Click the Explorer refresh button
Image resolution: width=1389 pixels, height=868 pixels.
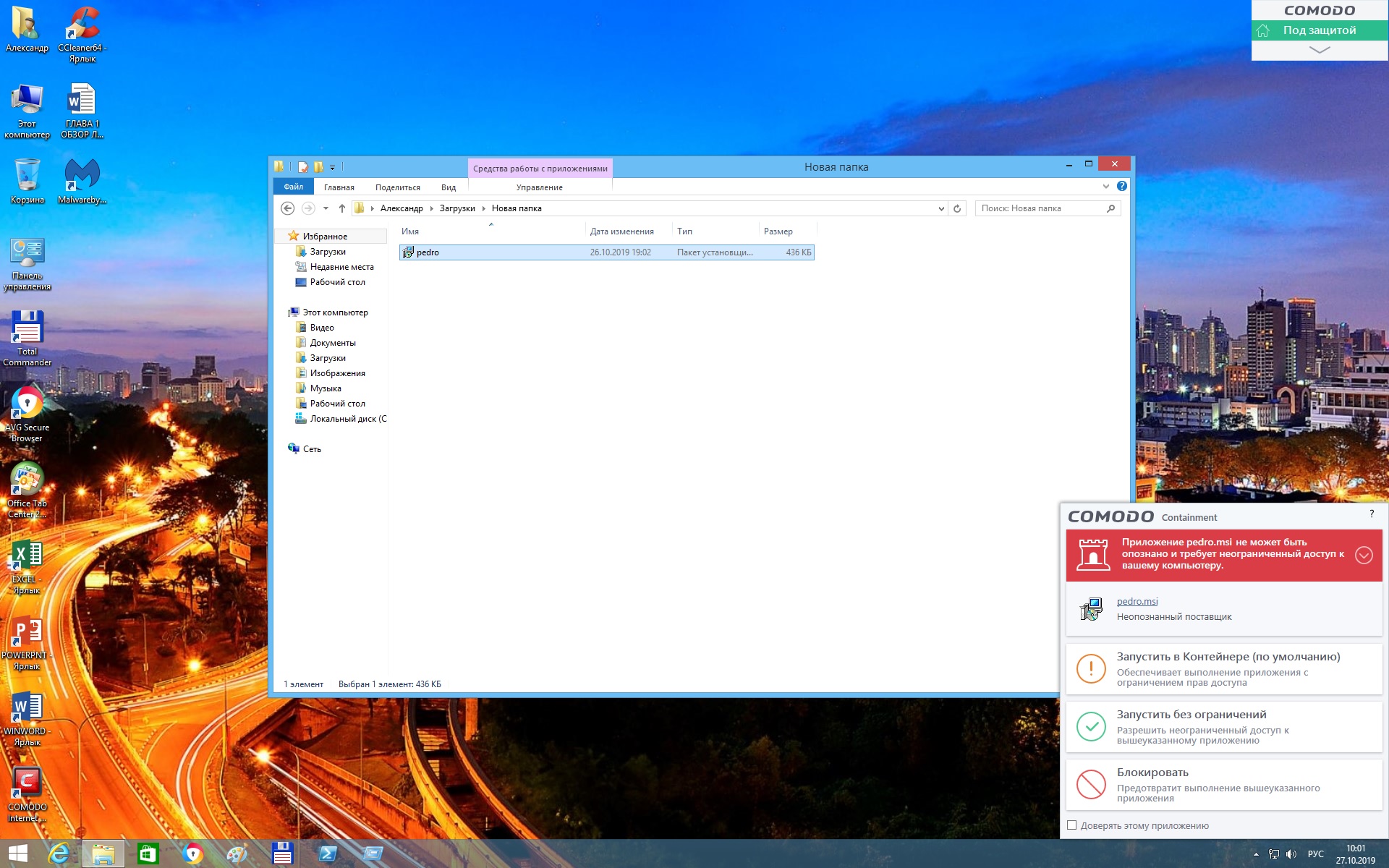[957, 208]
